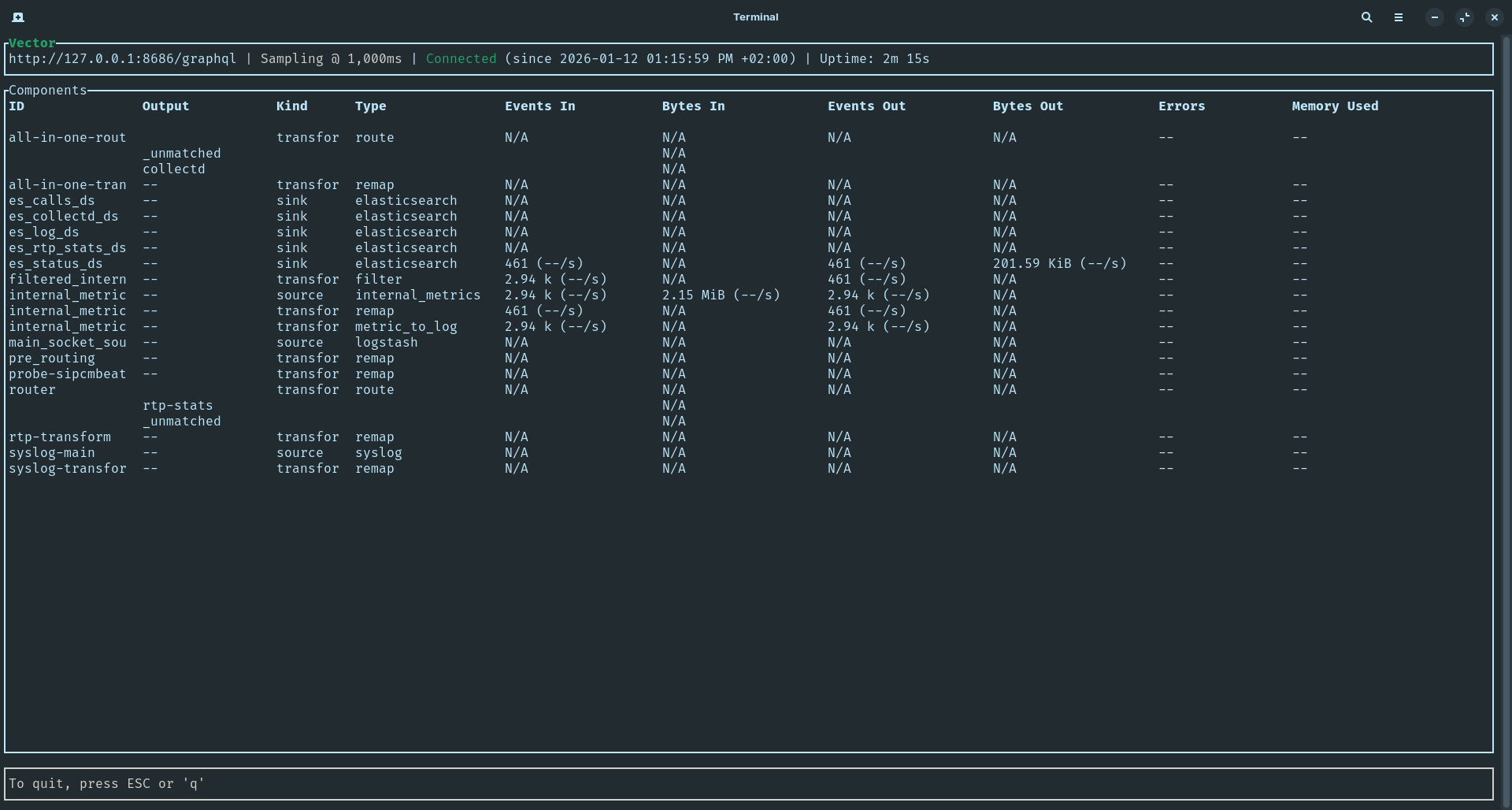1512x810 pixels.
Task: Restore the Terminal window size
Action: point(1464,17)
